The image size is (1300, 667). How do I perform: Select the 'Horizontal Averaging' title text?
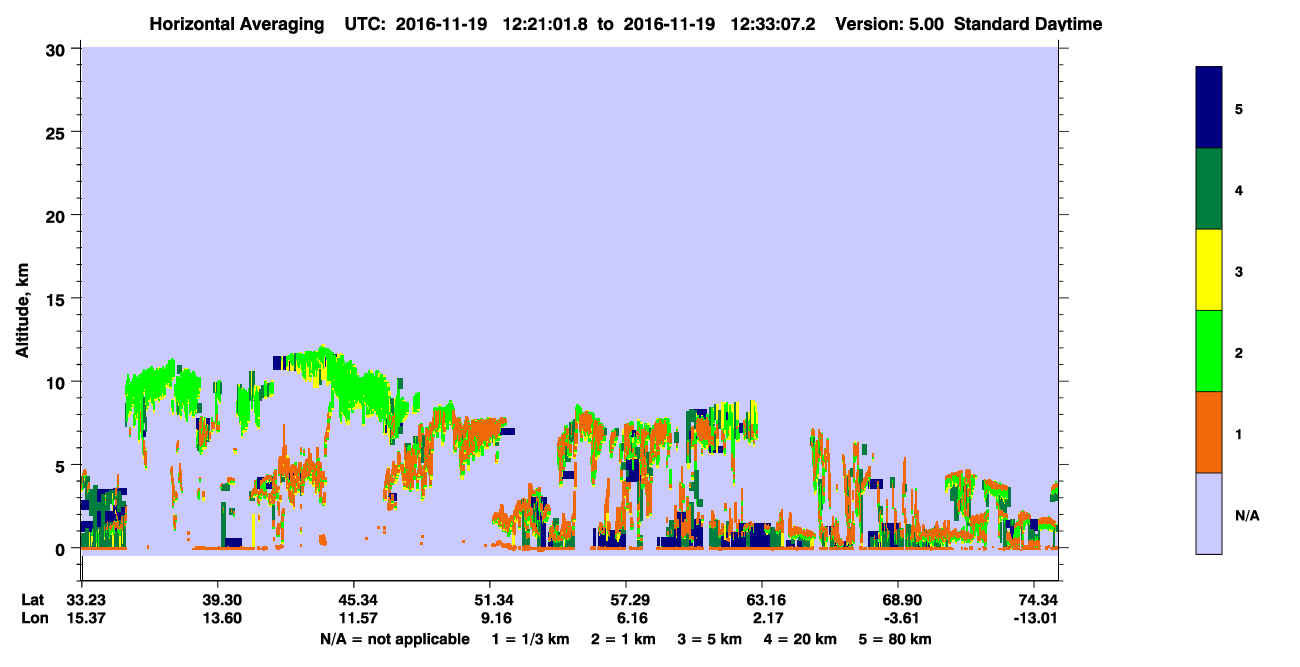(236, 24)
